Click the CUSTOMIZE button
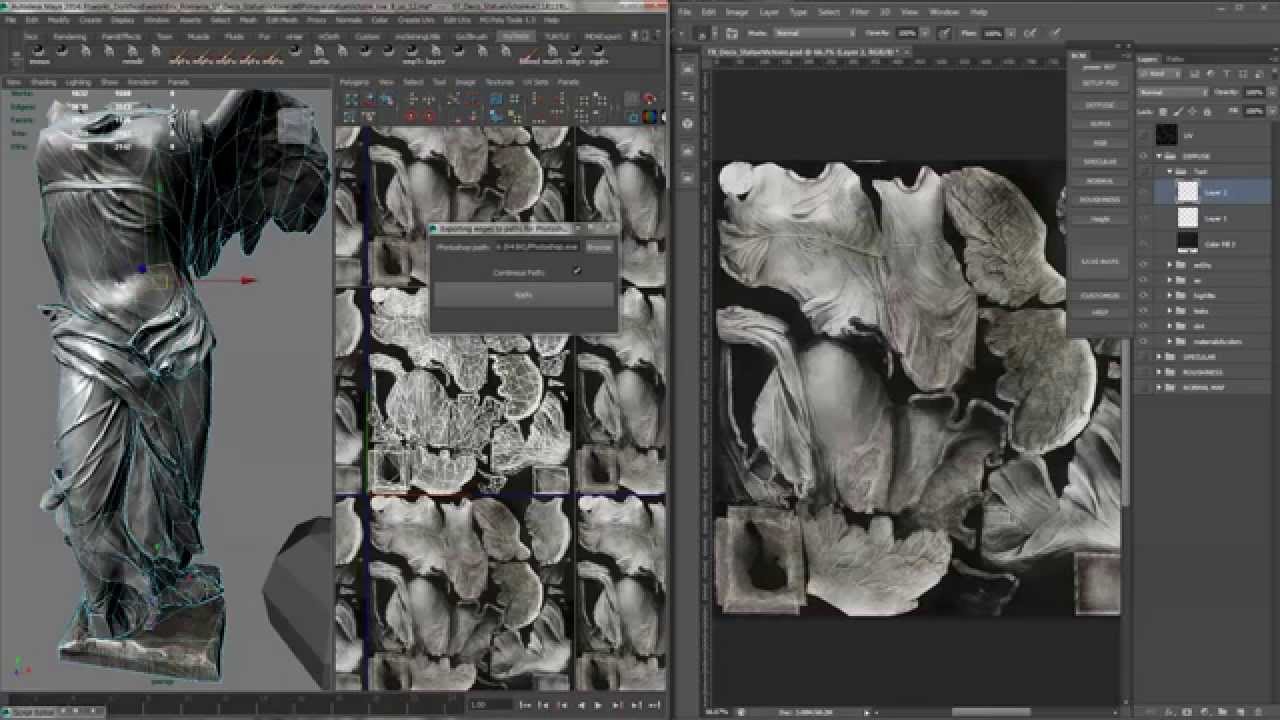 pyautogui.click(x=1099, y=296)
